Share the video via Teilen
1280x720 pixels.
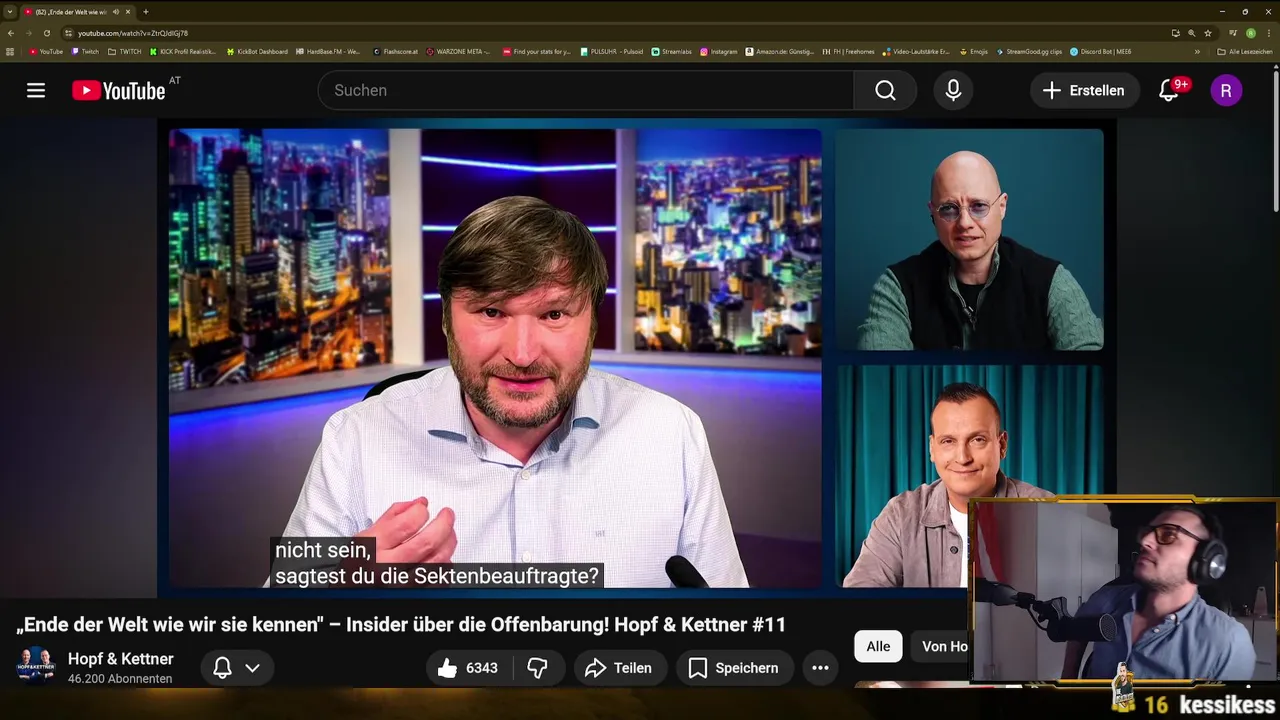coord(619,668)
